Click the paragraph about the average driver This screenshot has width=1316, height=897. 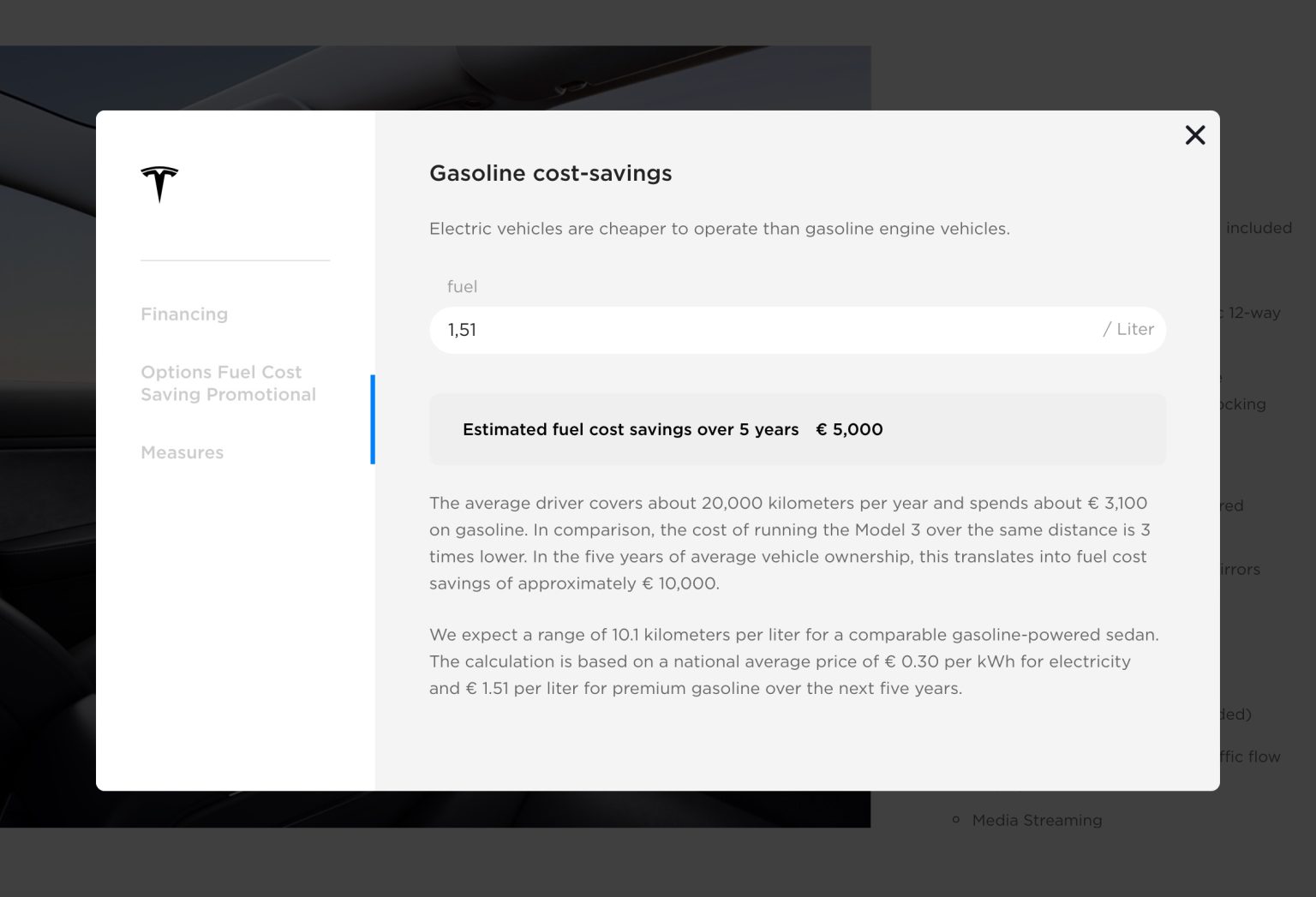tap(788, 543)
